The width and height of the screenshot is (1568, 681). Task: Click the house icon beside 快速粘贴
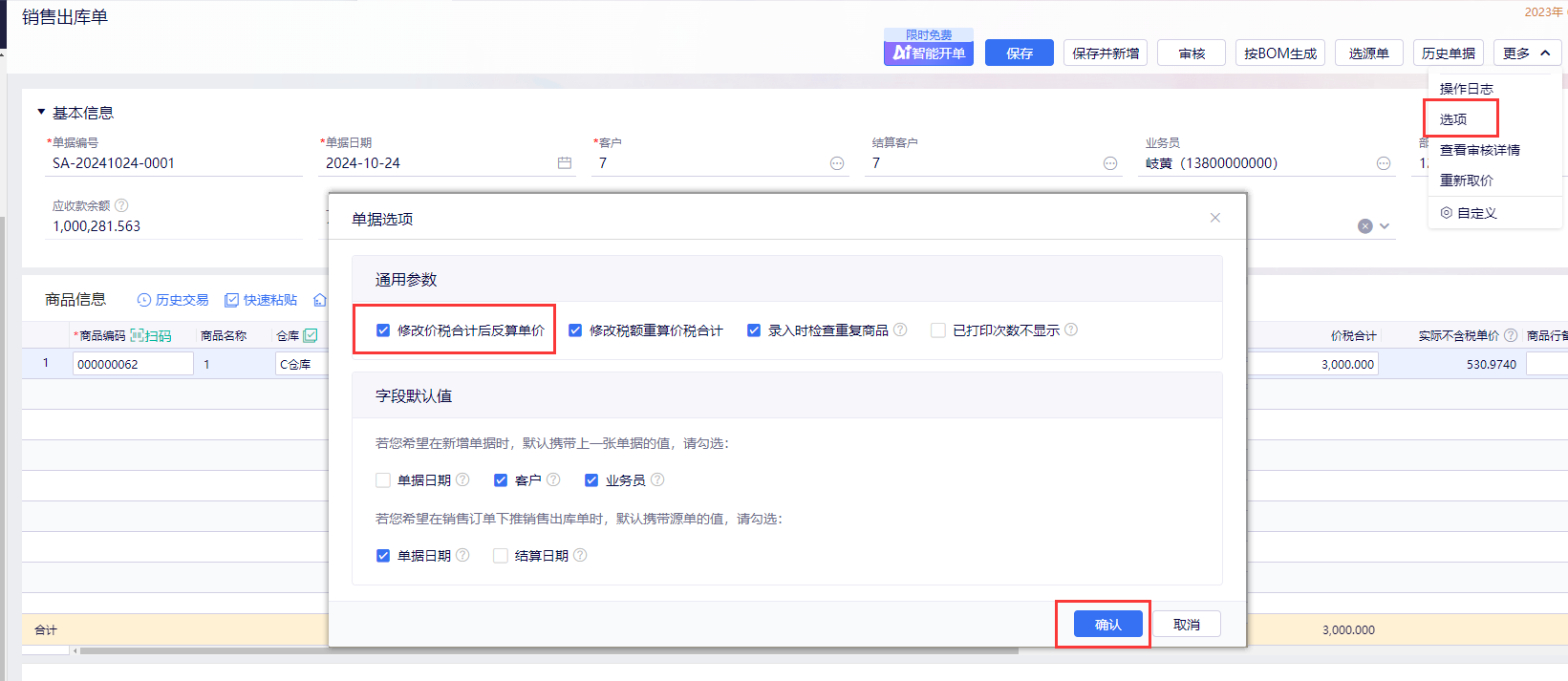point(320,300)
